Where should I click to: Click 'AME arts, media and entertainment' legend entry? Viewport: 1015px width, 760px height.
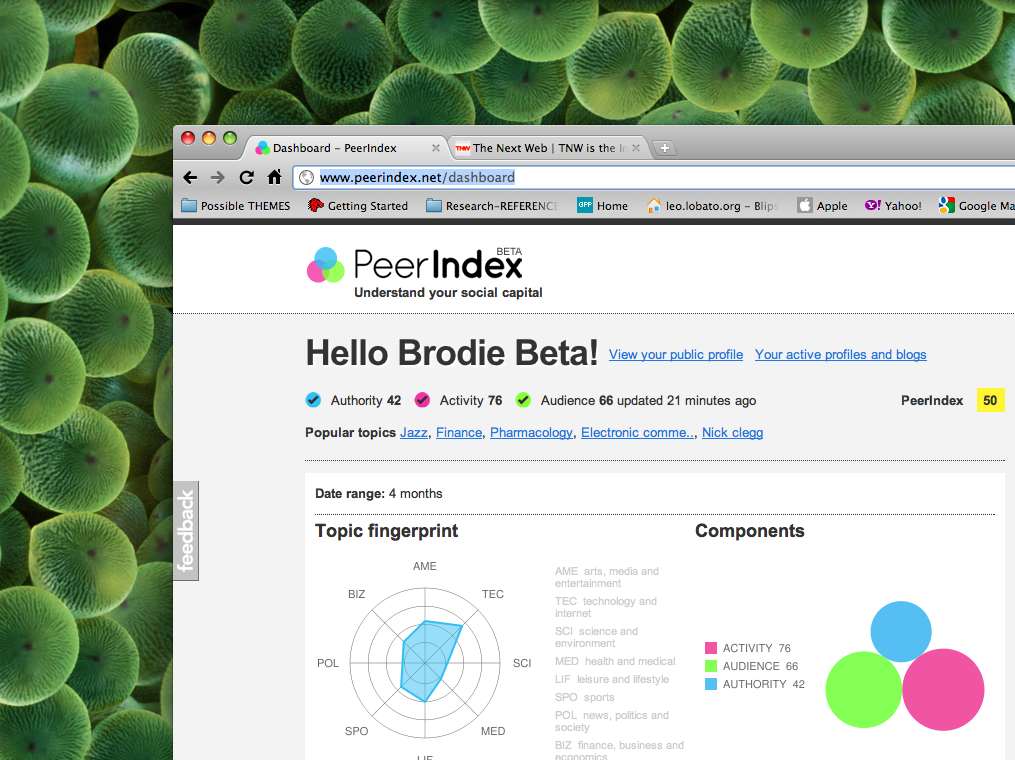[607, 577]
